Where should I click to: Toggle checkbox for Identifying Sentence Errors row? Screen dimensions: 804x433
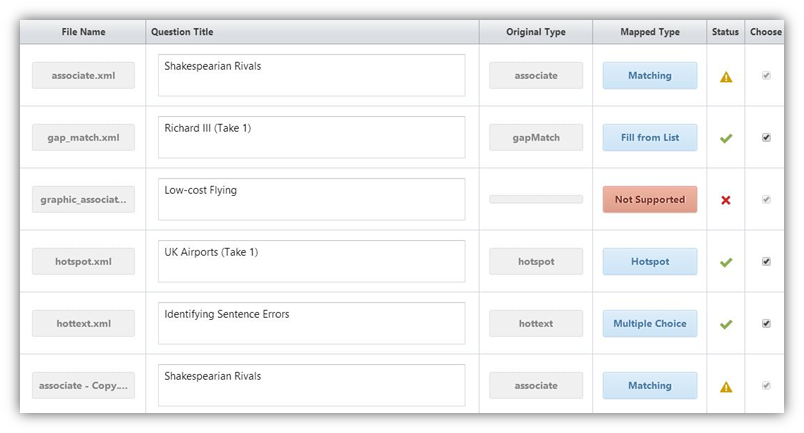click(766, 324)
